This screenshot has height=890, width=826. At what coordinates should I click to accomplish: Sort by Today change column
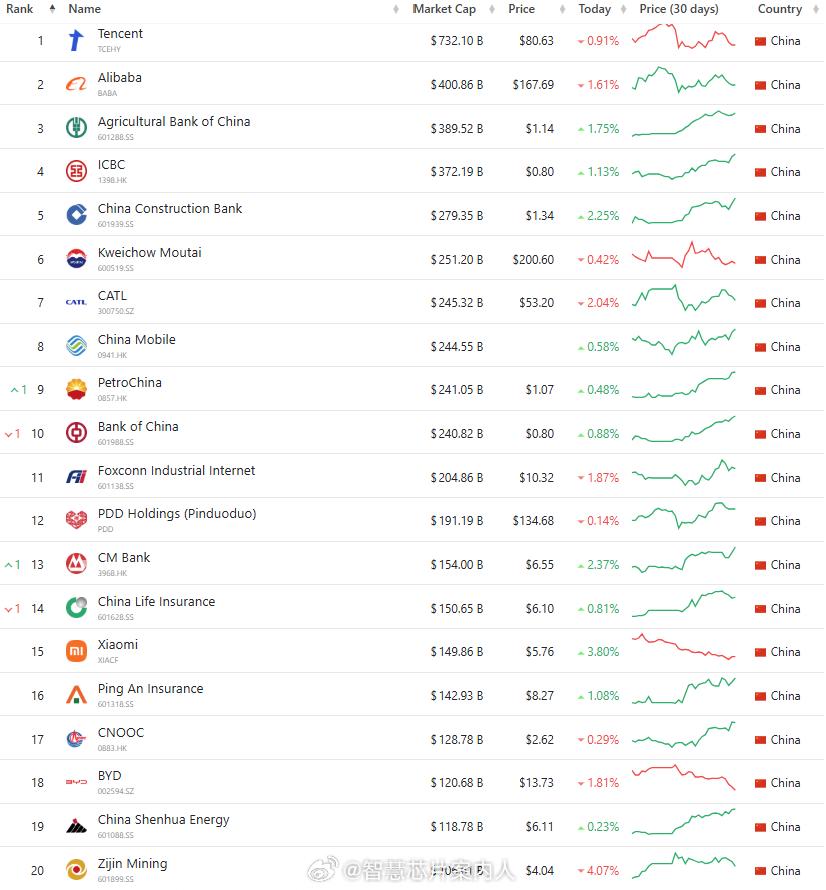(x=594, y=9)
